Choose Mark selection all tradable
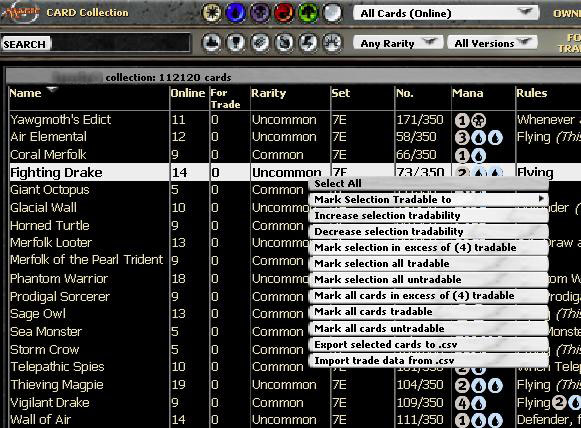Screen dimensions: 581x428 tap(428, 263)
